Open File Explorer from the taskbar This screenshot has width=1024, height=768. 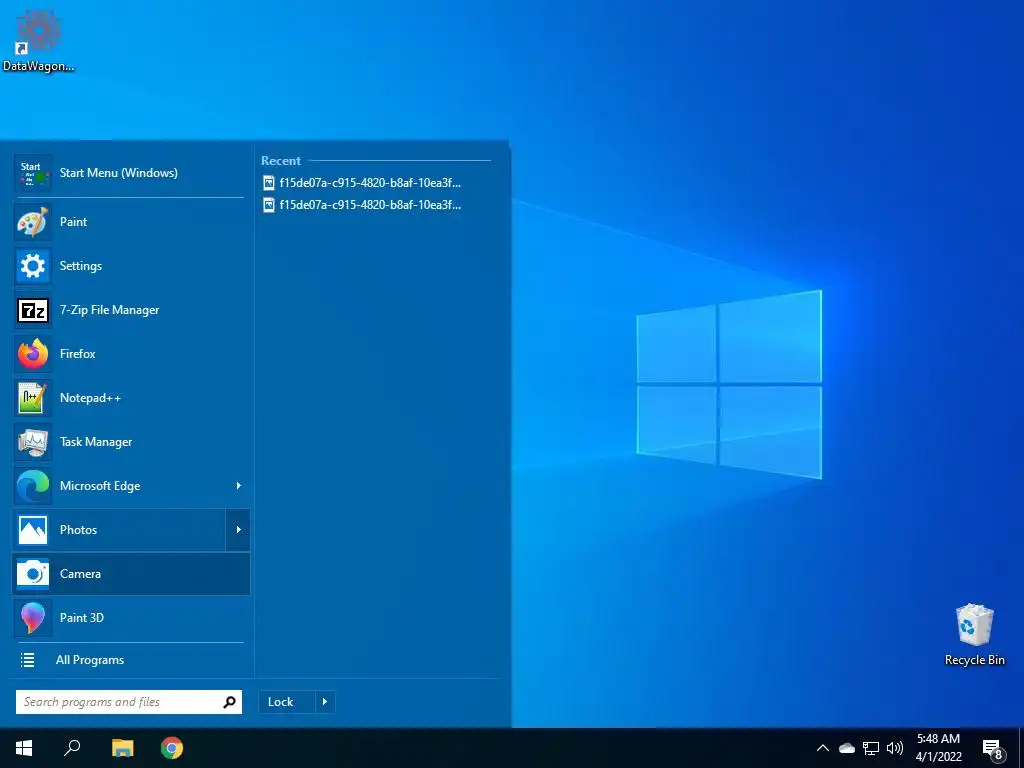(122, 748)
